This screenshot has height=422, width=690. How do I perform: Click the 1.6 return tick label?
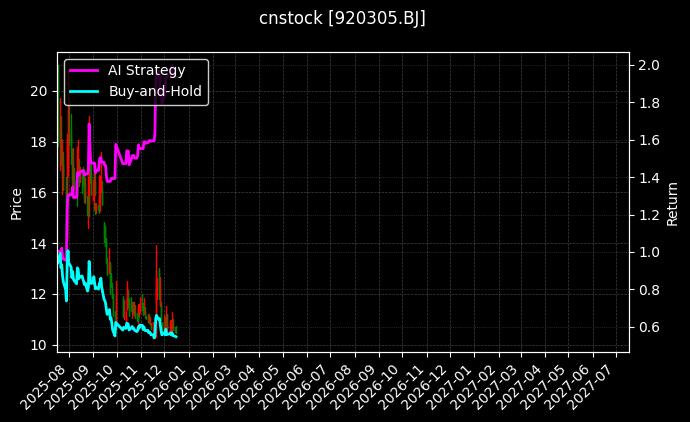coord(649,140)
